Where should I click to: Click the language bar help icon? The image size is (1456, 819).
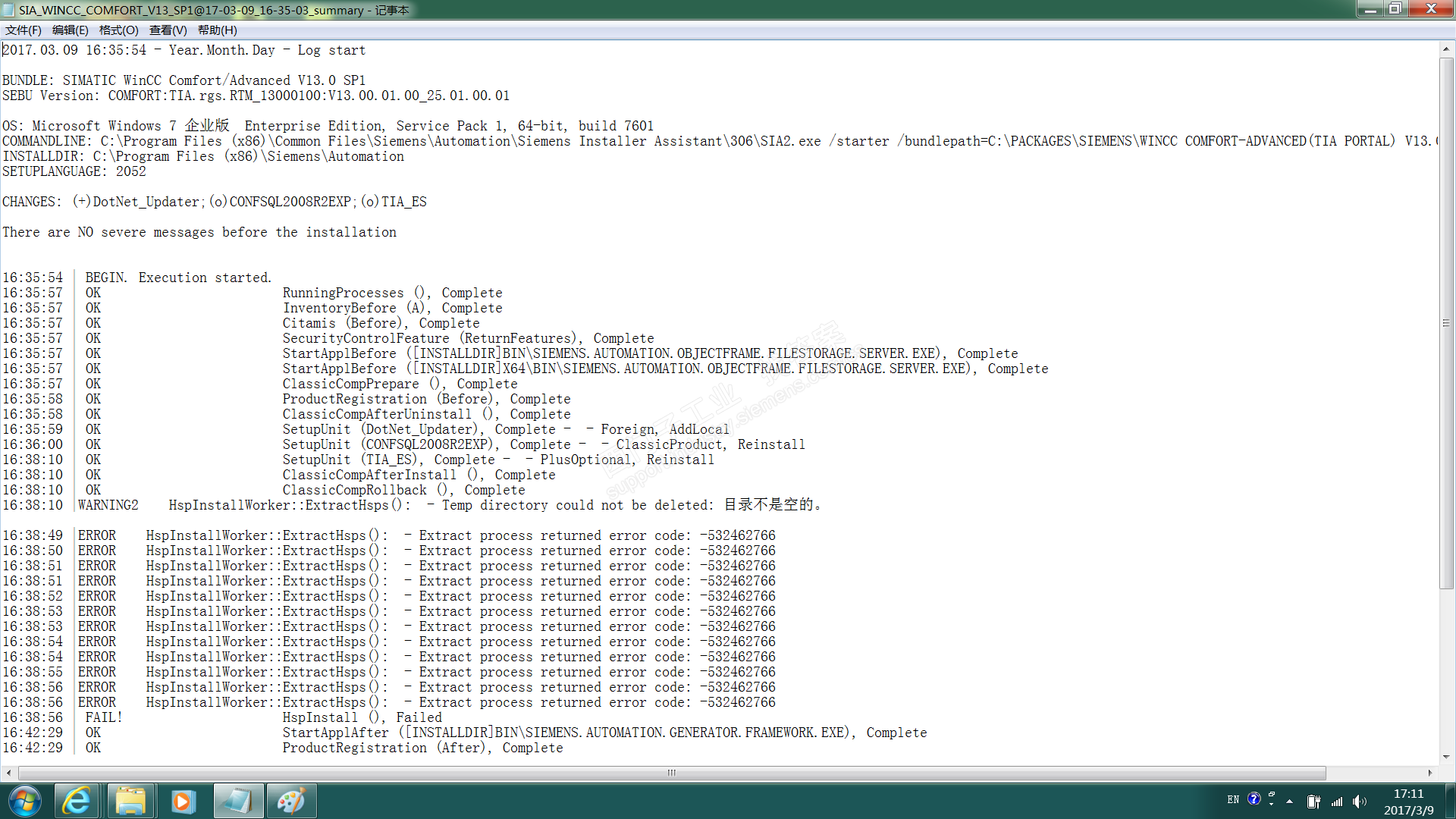[x=1254, y=799]
